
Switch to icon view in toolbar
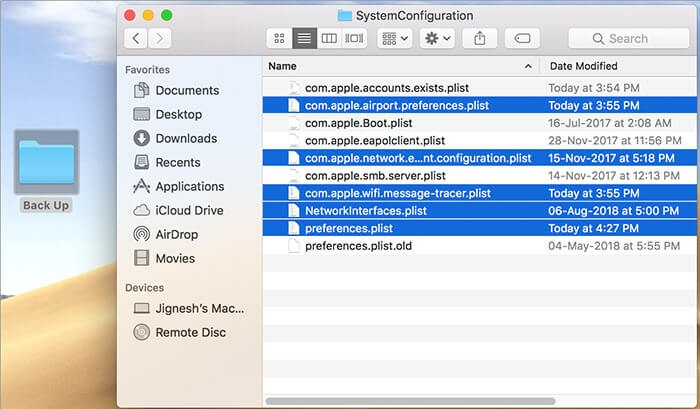279,38
